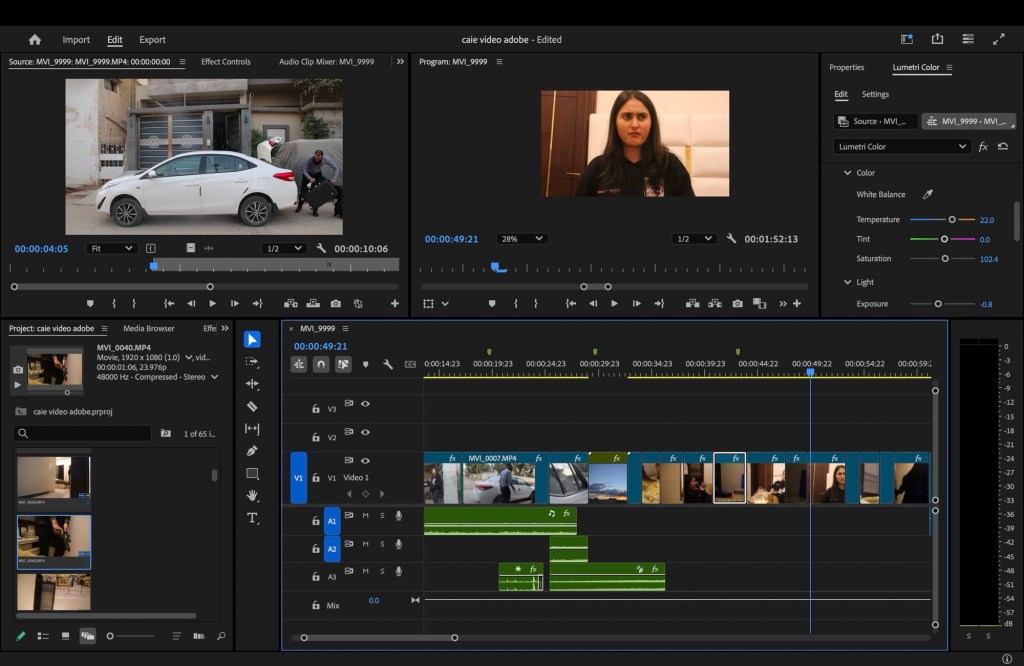Open the Settings tab in Lumetri Color
Image resolution: width=1024 pixels, height=666 pixels.
pos(875,94)
